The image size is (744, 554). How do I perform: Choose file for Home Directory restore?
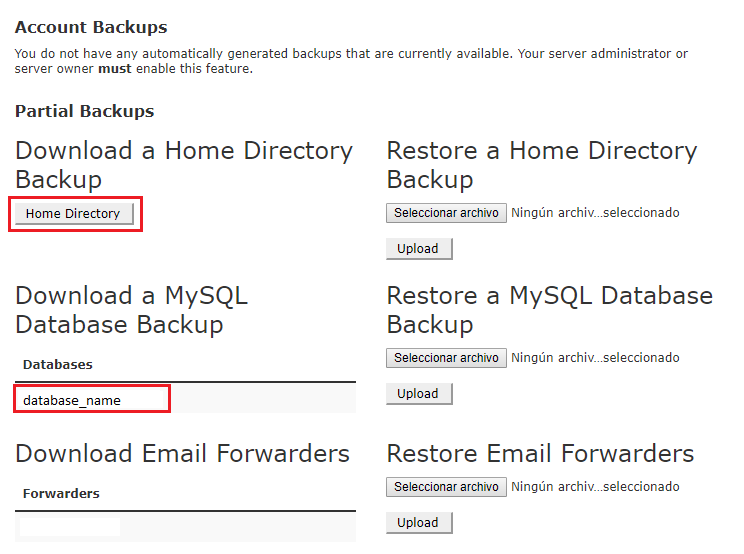pyautogui.click(x=446, y=213)
